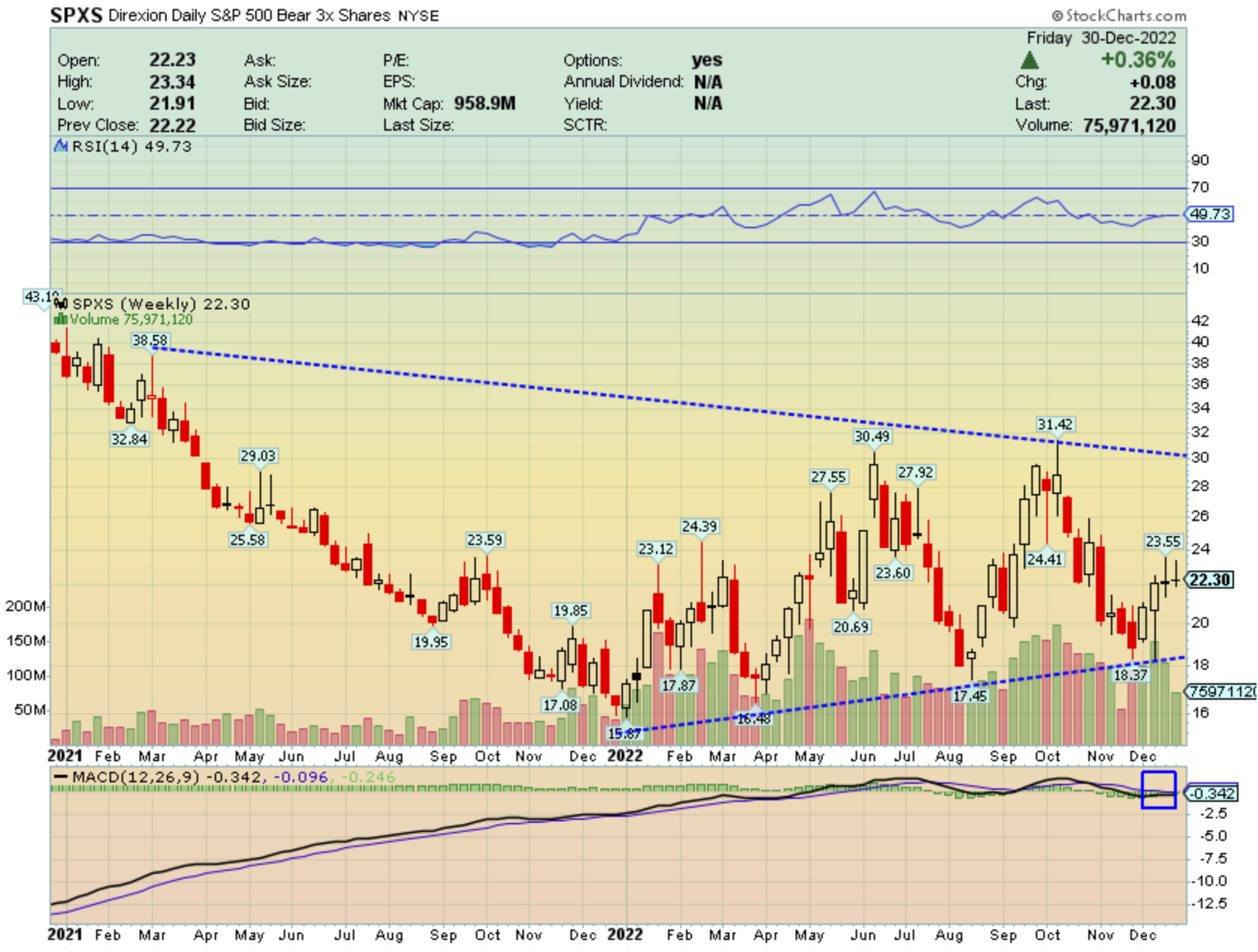Viewport: 1258px width, 952px height.
Task: Click the 17.45 price low label
Action: pyautogui.click(x=970, y=696)
